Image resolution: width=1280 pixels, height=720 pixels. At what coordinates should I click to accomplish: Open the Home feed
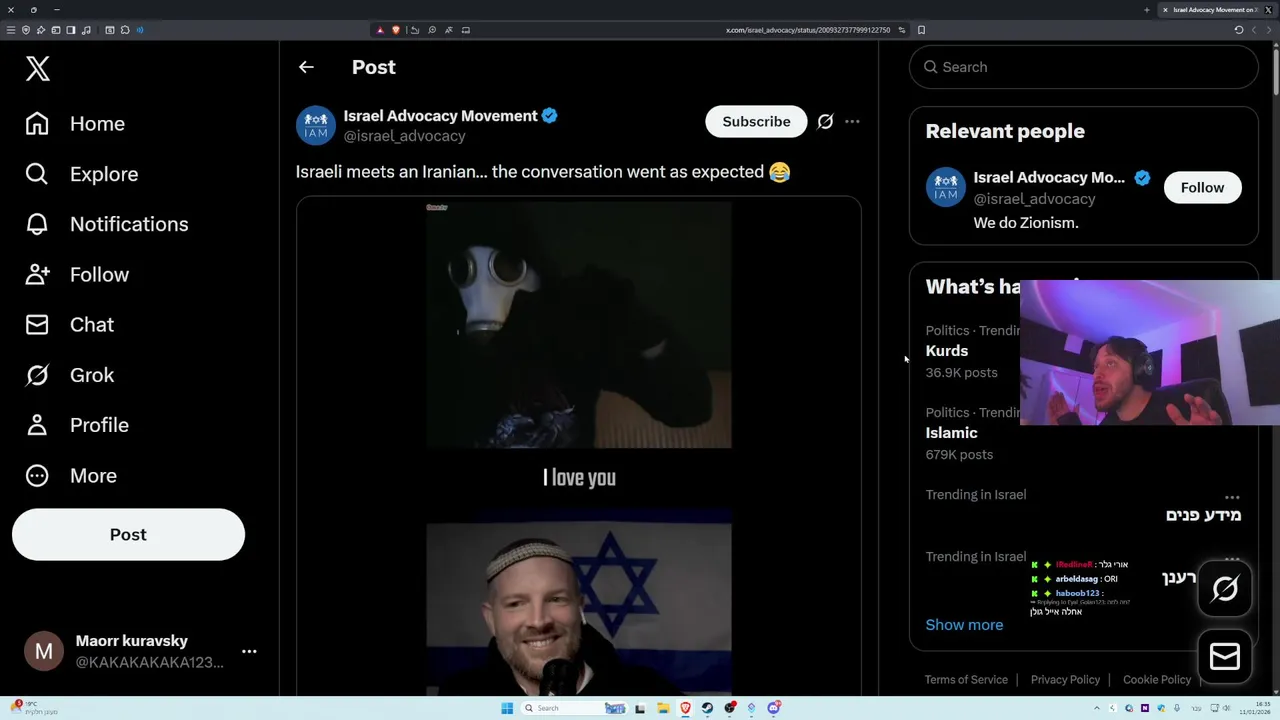tap(75, 124)
